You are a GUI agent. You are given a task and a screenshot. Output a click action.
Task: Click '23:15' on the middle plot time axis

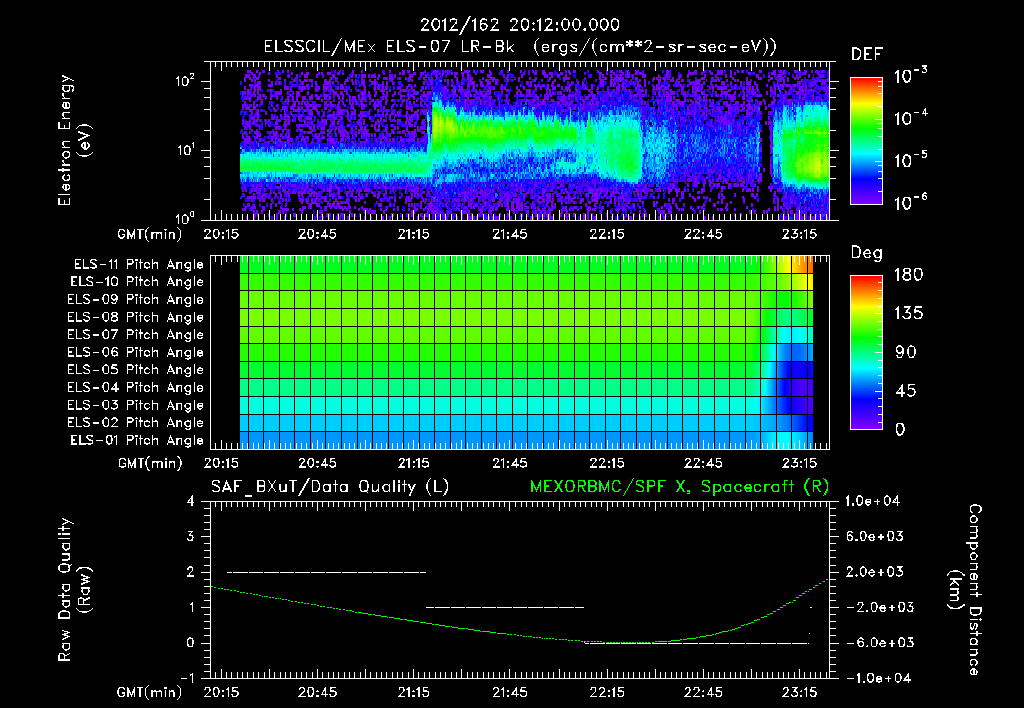click(799, 463)
